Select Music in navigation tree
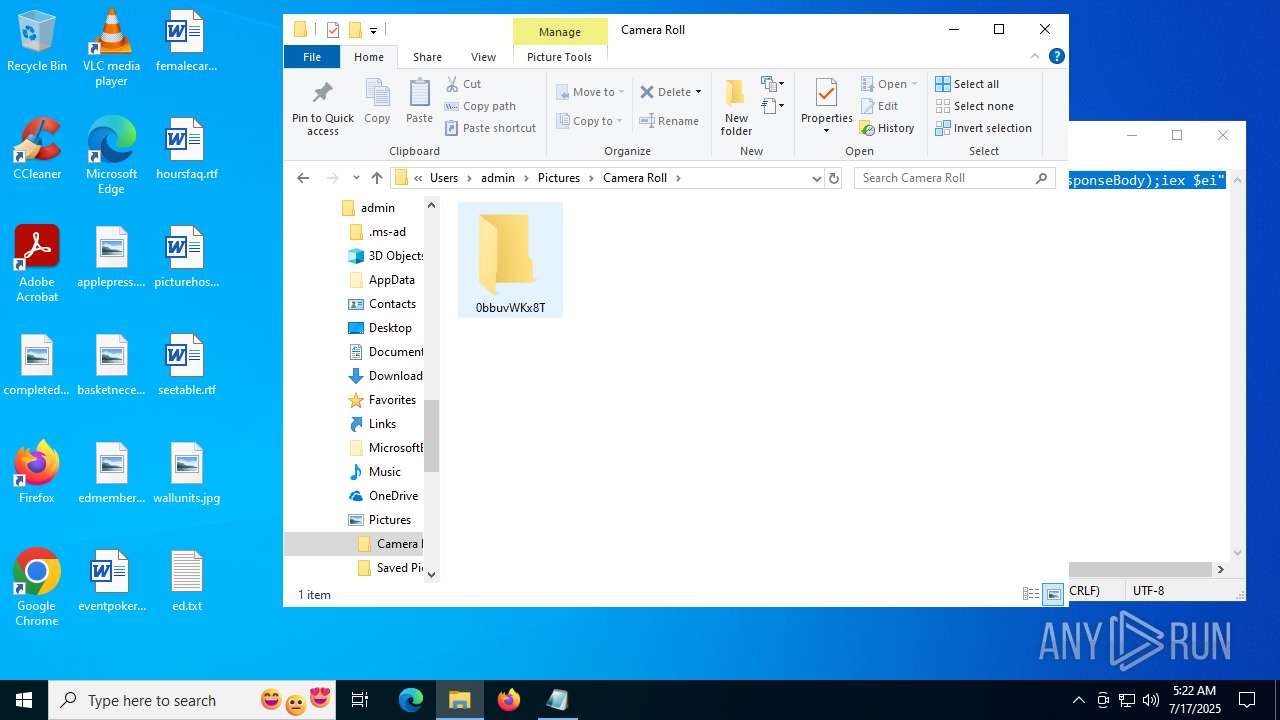 tap(385, 472)
